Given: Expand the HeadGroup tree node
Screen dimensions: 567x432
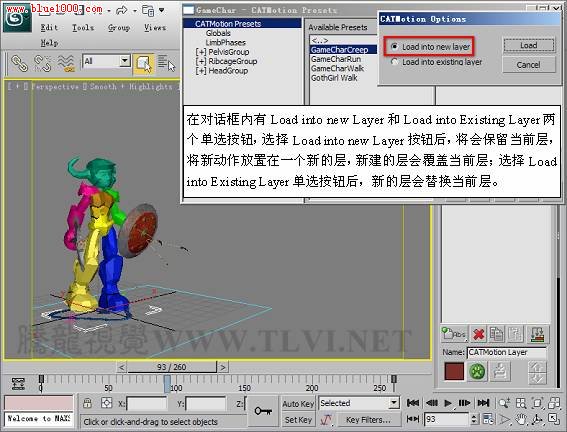Looking at the screenshot, I should (200, 71).
